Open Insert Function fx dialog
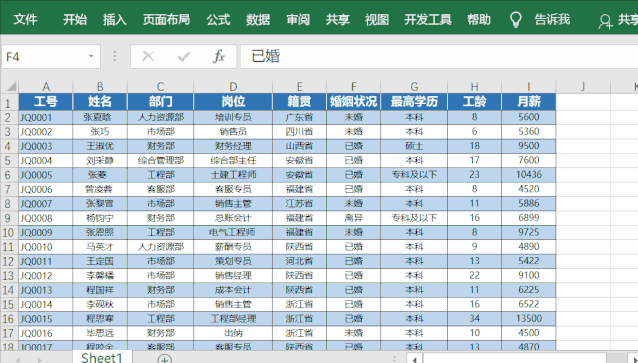Image resolution: width=638 pixels, height=363 pixels. (219, 56)
